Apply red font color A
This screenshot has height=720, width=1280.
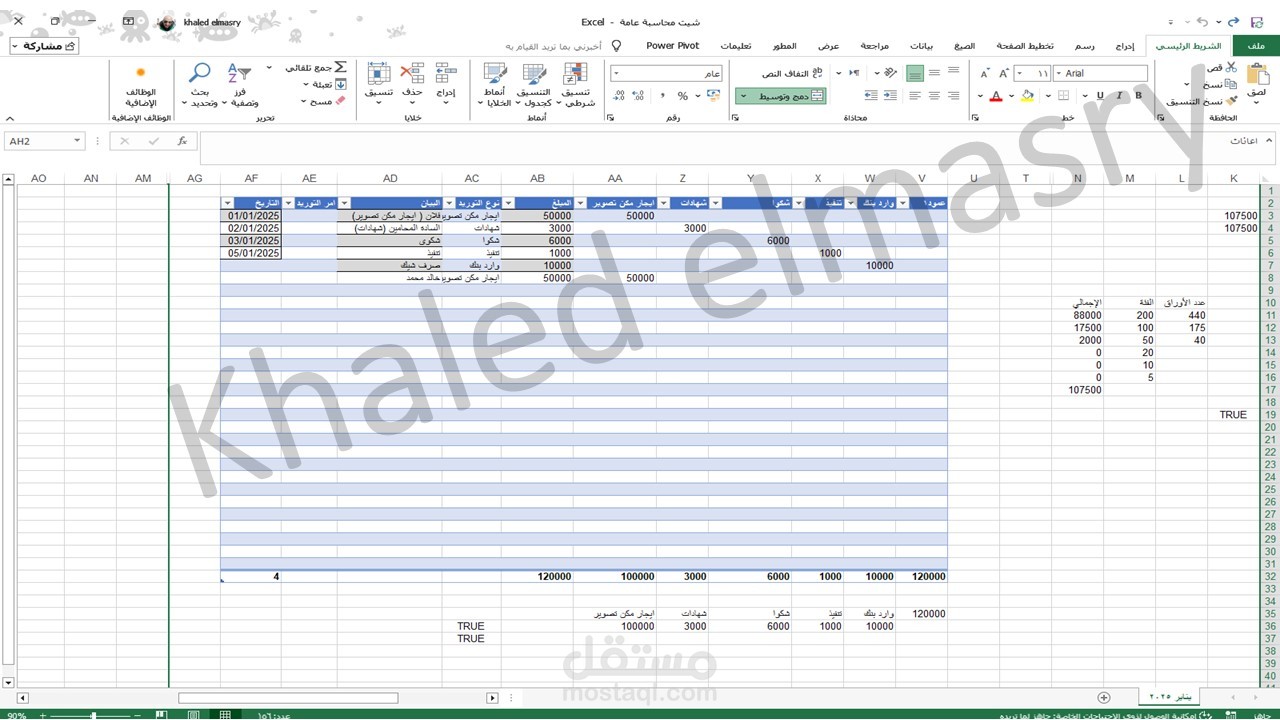pos(996,96)
